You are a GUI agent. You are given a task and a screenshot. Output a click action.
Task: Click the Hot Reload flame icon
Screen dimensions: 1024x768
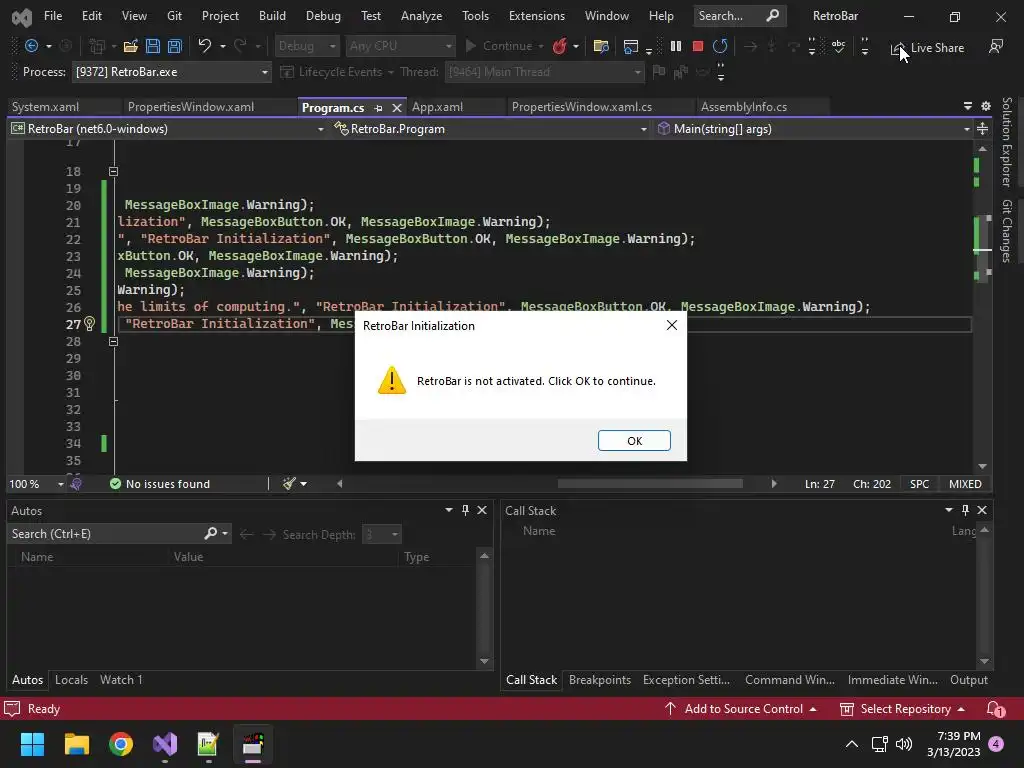560,46
